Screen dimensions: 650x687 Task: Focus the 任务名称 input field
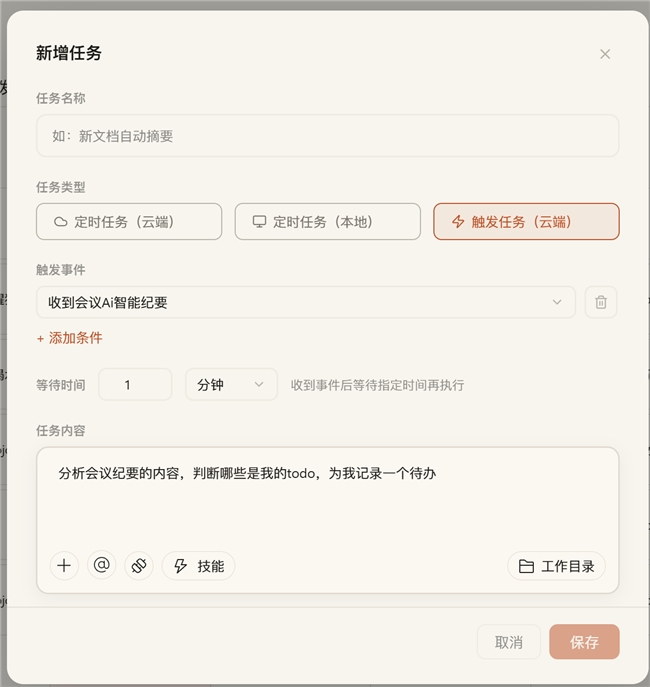(327, 136)
